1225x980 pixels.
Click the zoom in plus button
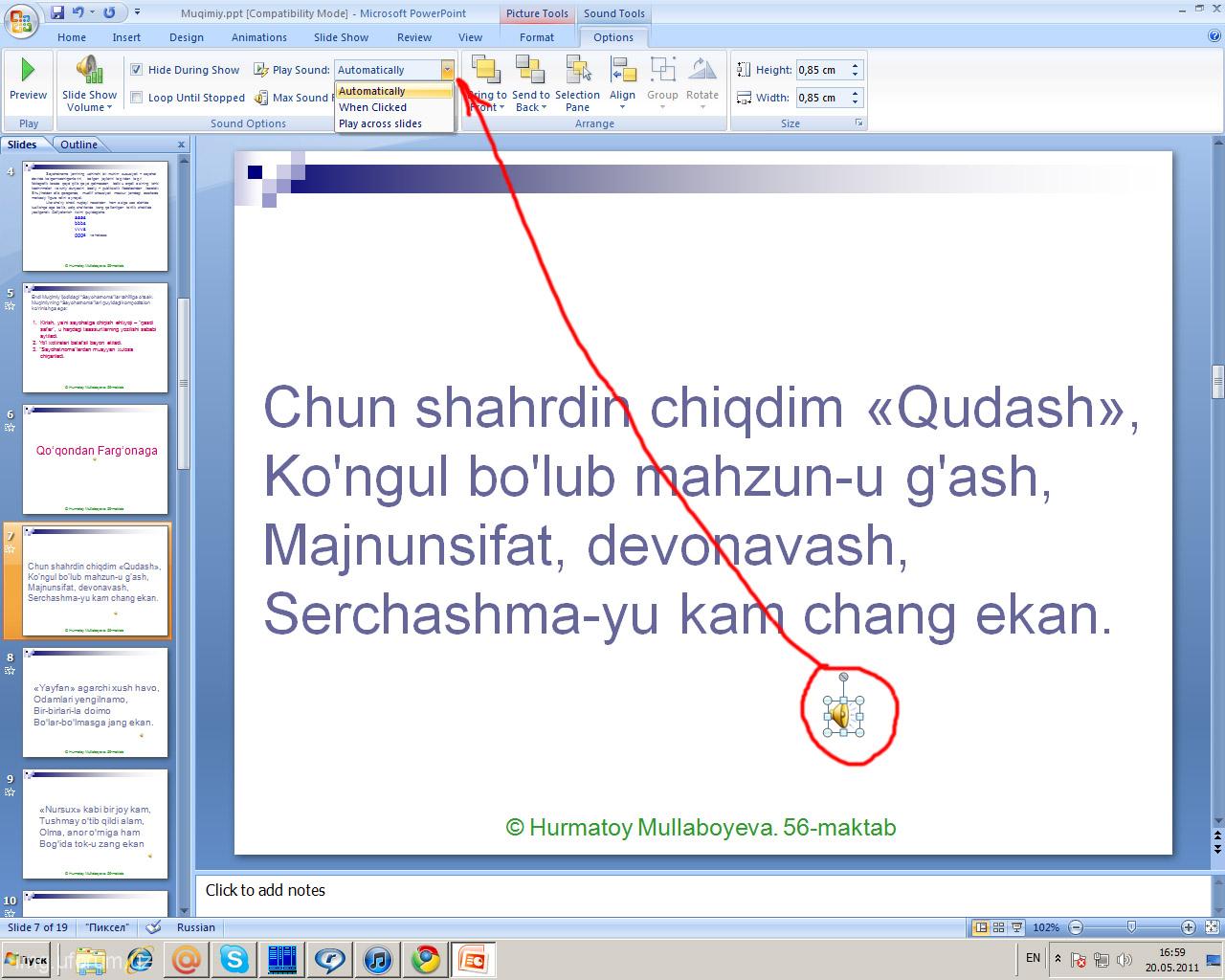[x=1188, y=927]
